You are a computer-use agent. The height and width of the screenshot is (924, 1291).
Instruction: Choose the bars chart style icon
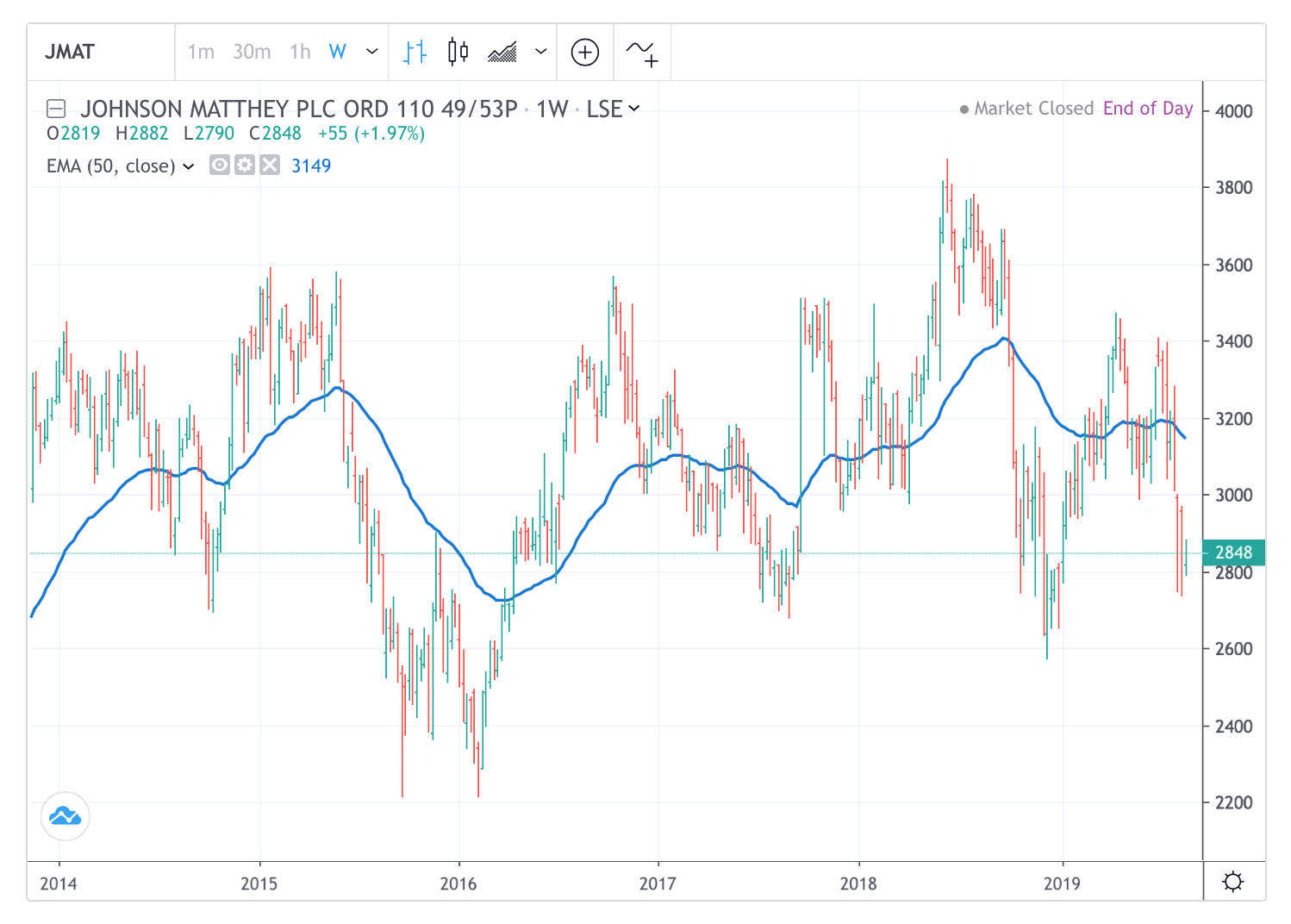point(415,52)
